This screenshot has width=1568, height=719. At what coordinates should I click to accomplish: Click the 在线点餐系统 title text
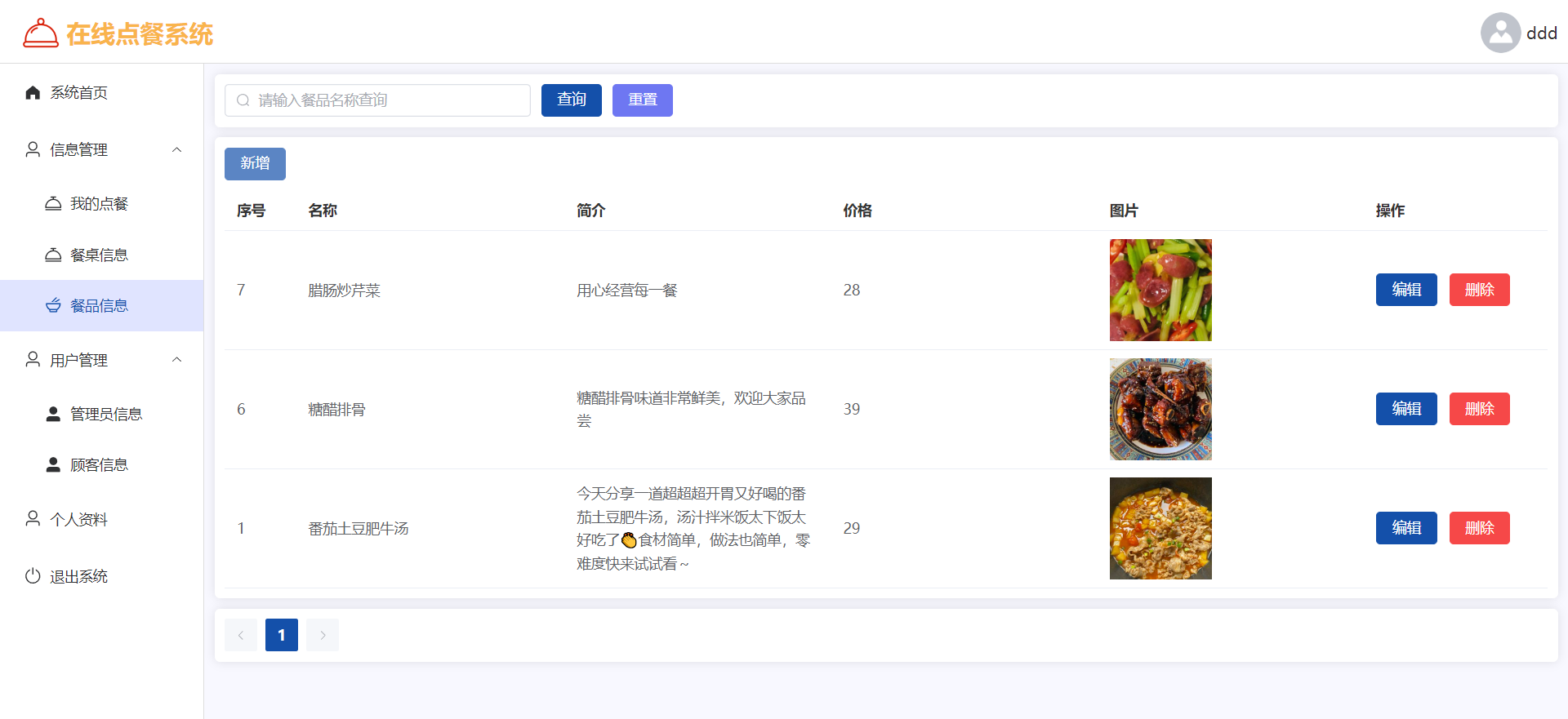(140, 34)
